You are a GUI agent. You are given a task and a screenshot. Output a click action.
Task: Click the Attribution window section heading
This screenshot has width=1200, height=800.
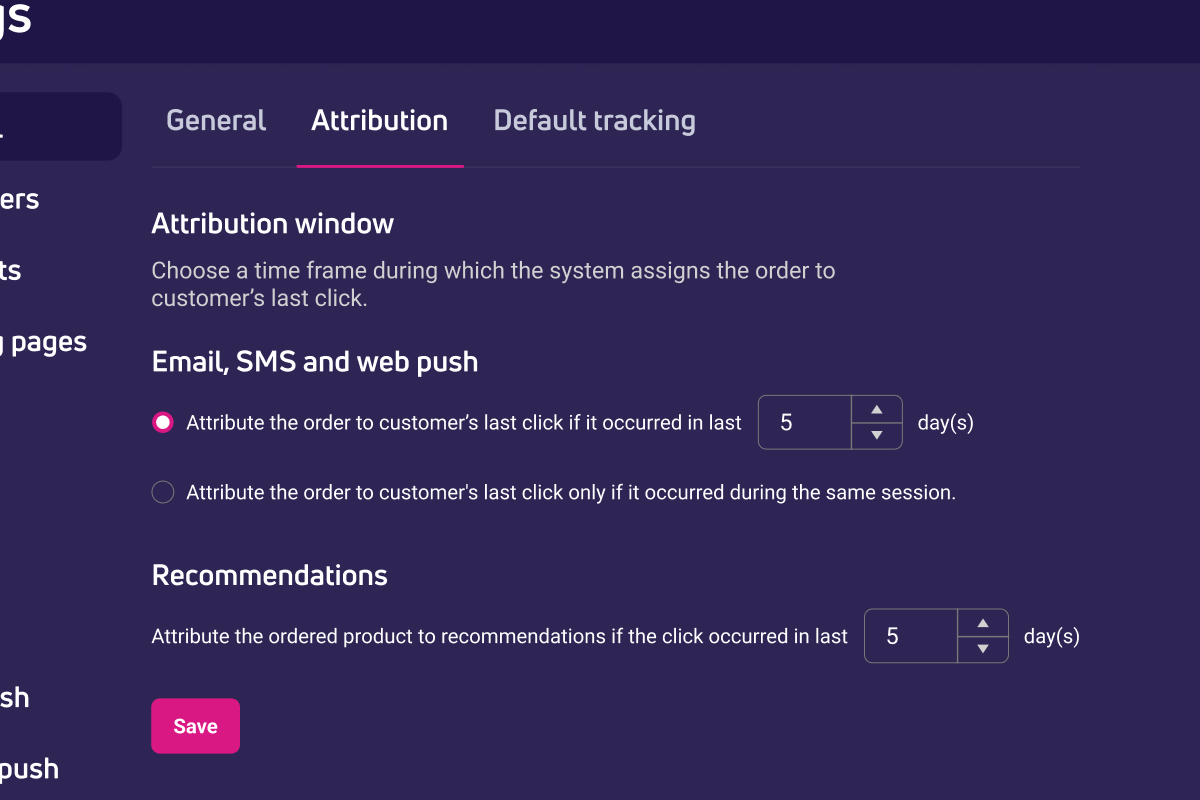click(272, 223)
